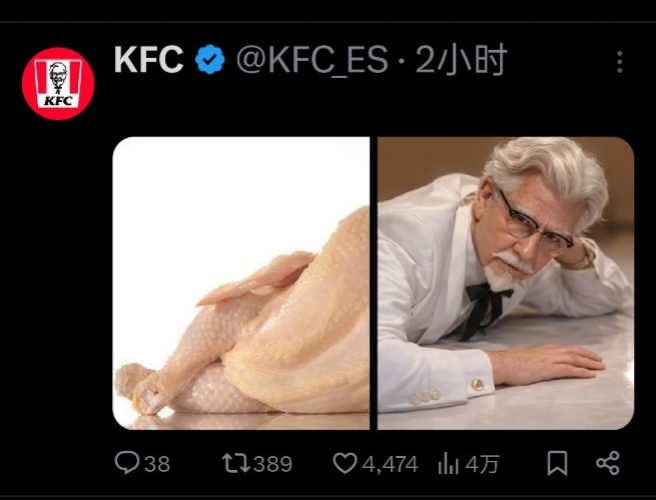Share the tweet via share icon
This screenshot has width=656, height=500.
(x=607, y=463)
